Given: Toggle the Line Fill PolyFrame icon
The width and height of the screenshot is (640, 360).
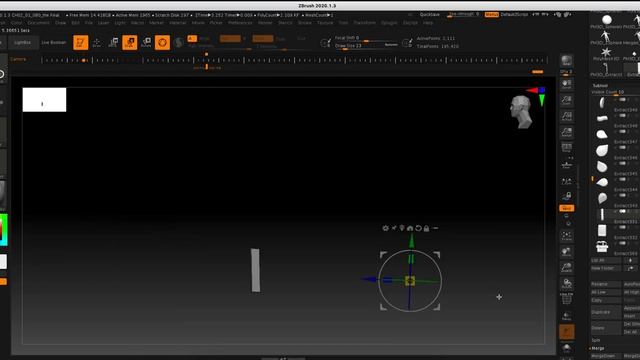Looking at the screenshot, I should click(x=566, y=299).
